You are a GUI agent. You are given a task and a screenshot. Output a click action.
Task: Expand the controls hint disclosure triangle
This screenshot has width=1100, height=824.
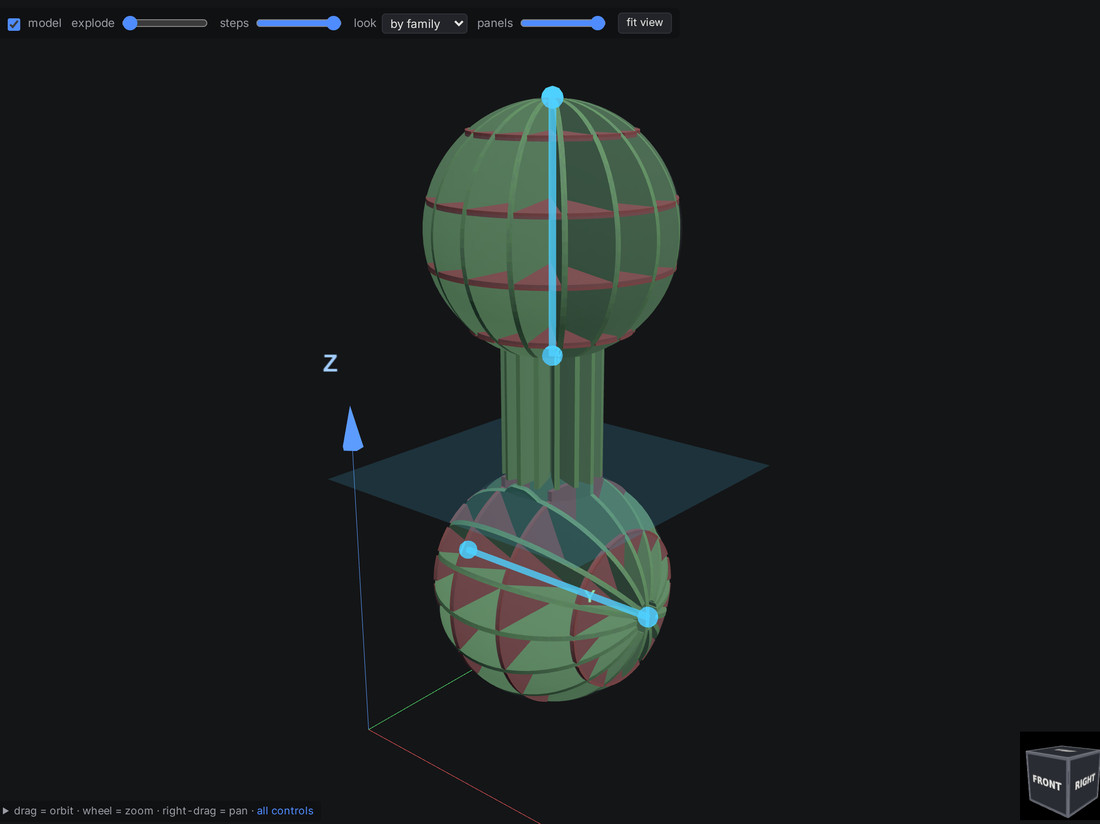pos(6,811)
